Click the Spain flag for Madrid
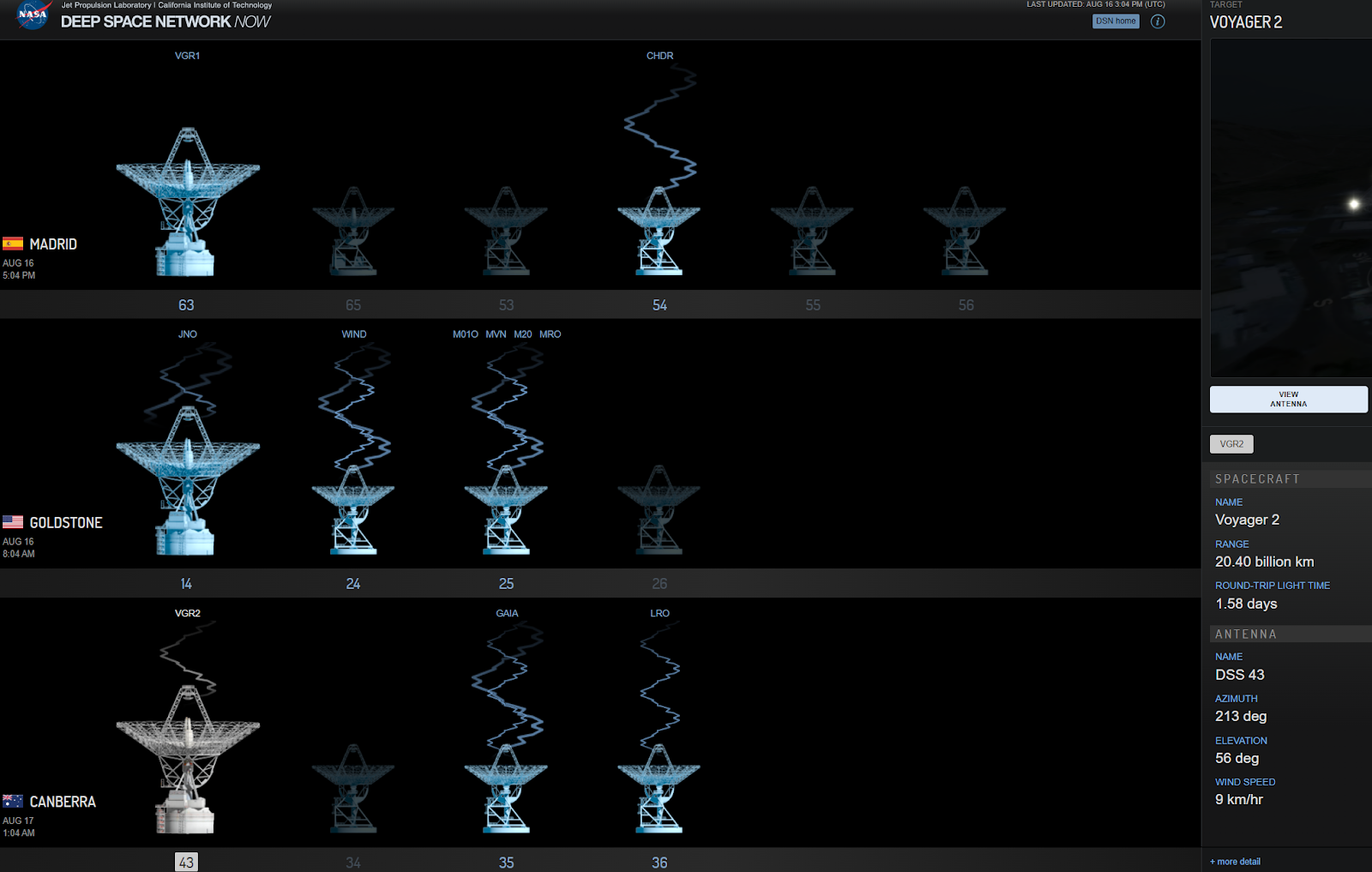This screenshot has height=872, width=1372. point(13,244)
